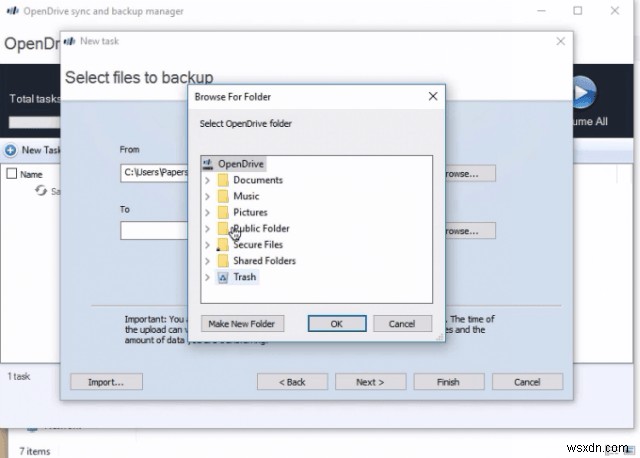
Task: Expand the Trash node
Action: [207, 277]
